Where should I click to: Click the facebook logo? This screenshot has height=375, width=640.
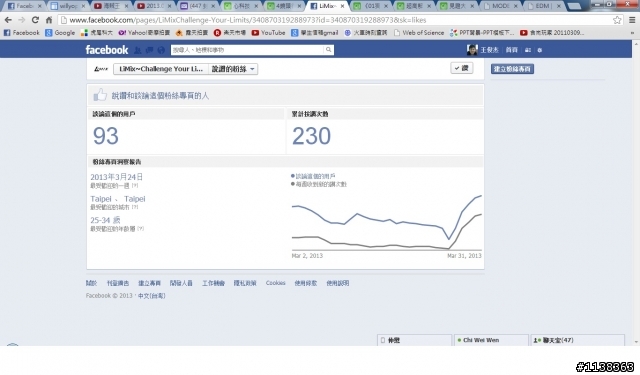(x=107, y=50)
